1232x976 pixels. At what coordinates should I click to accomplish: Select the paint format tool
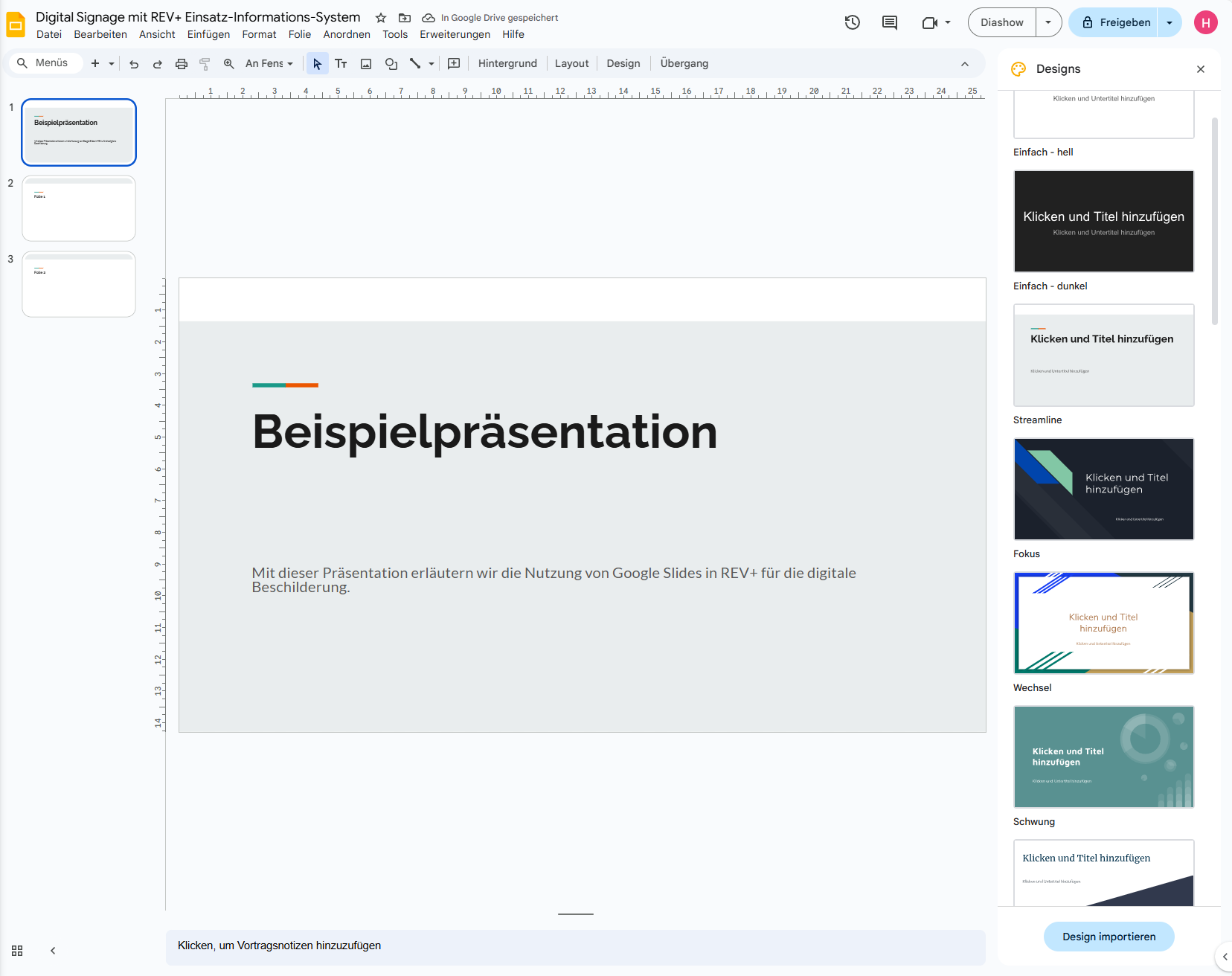click(x=205, y=64)
